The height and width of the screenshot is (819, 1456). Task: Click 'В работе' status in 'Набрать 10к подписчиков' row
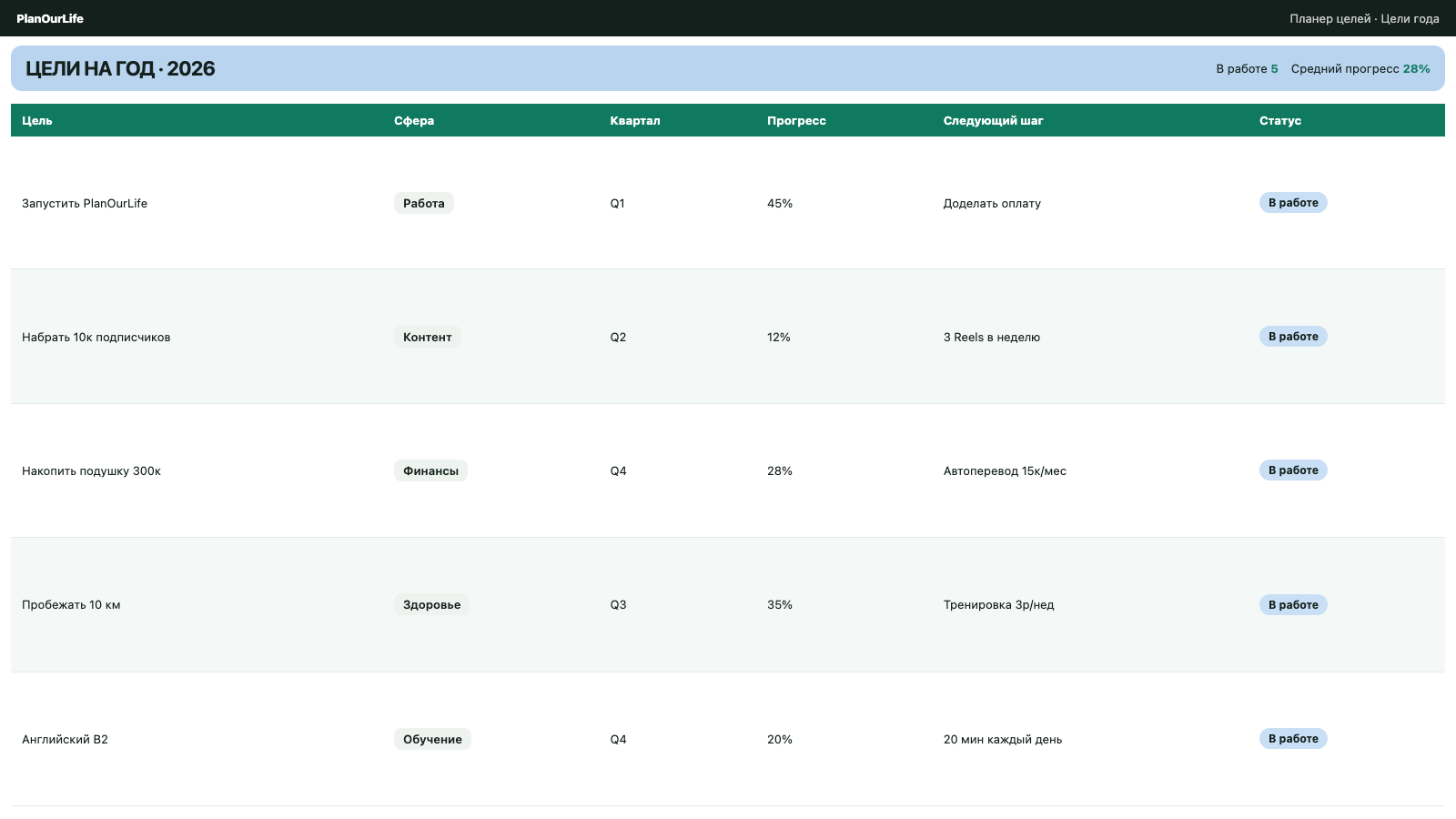click(x=1293, y=336)
